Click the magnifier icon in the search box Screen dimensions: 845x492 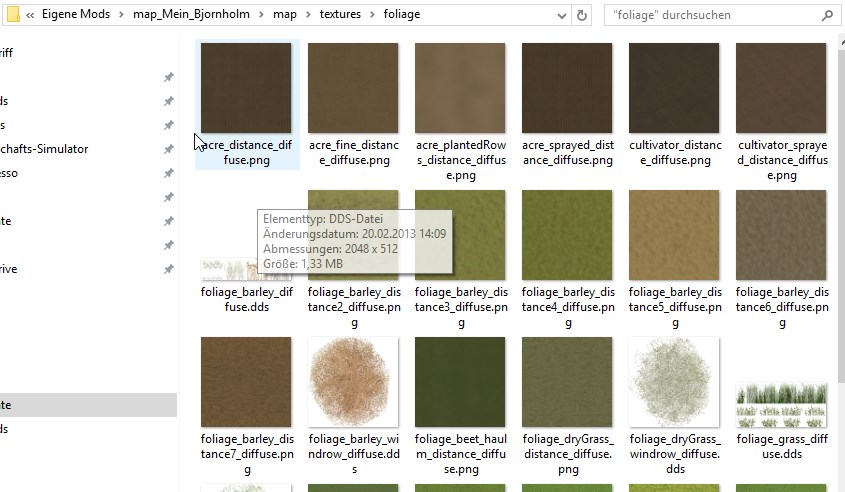[827, 15]
